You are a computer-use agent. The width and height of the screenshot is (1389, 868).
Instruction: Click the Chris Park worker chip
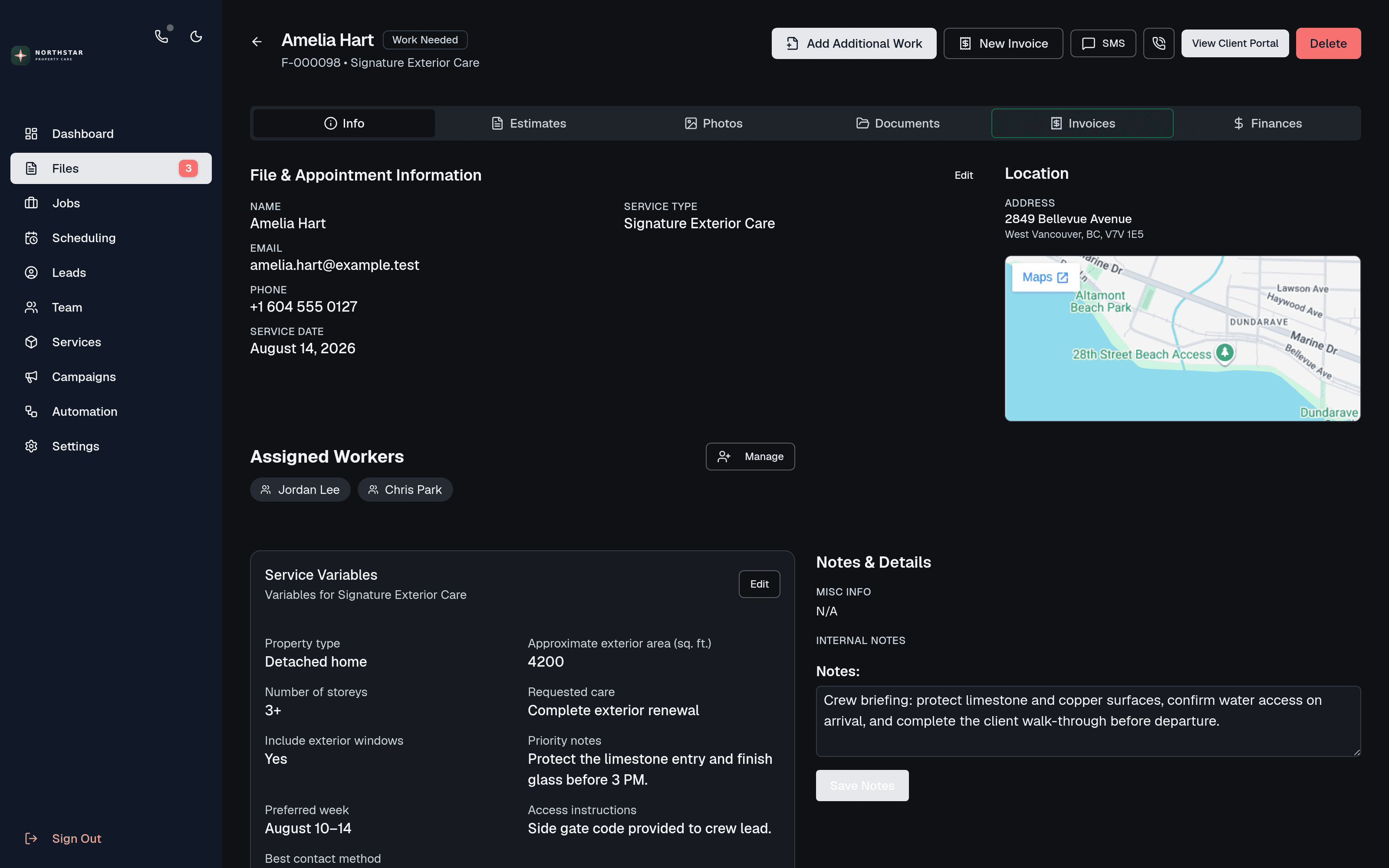405,490
